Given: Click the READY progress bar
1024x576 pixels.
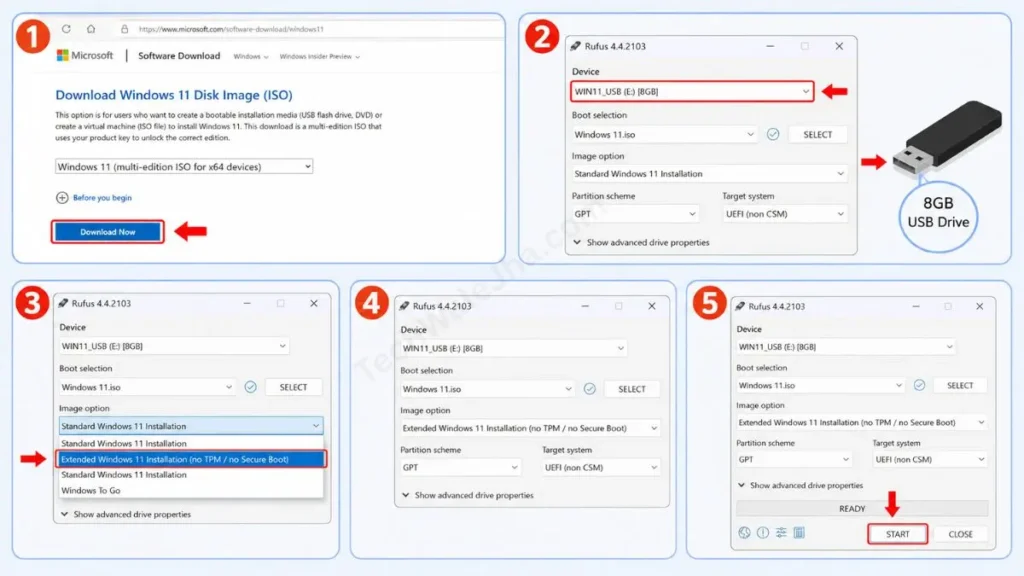Looking at the screenshot, I should 862,508.
